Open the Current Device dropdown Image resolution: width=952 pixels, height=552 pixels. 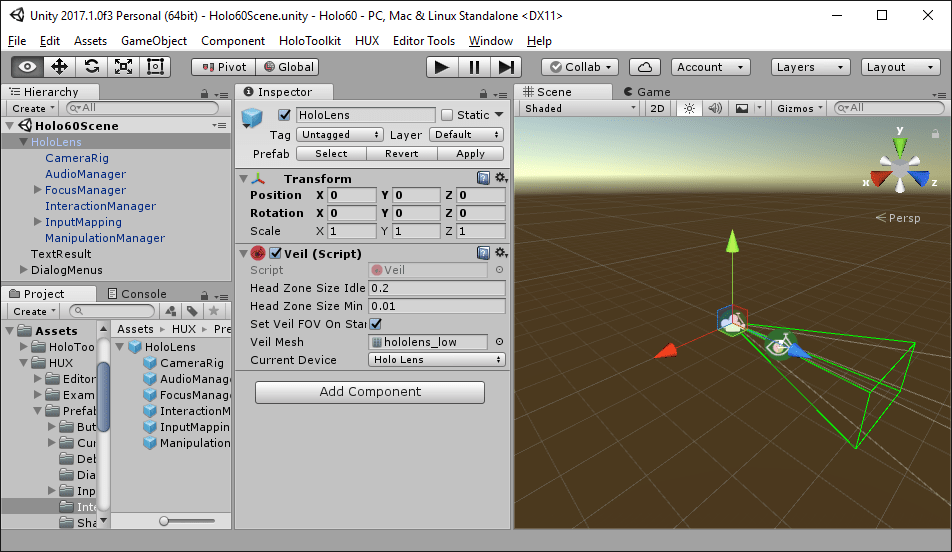tap(437, 360)
